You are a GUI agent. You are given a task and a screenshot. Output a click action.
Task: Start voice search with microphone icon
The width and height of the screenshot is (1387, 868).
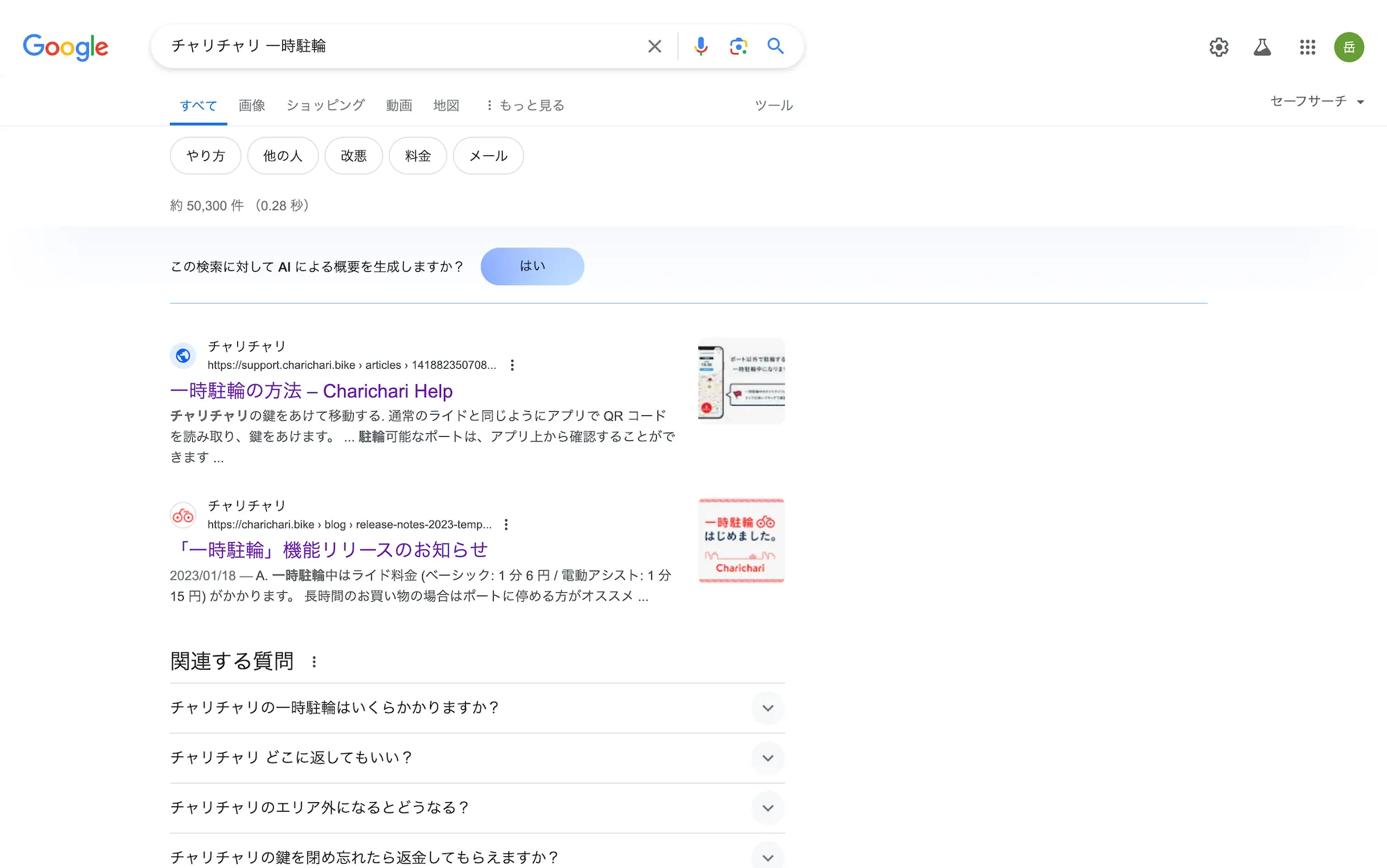click(x=701, y=46)
